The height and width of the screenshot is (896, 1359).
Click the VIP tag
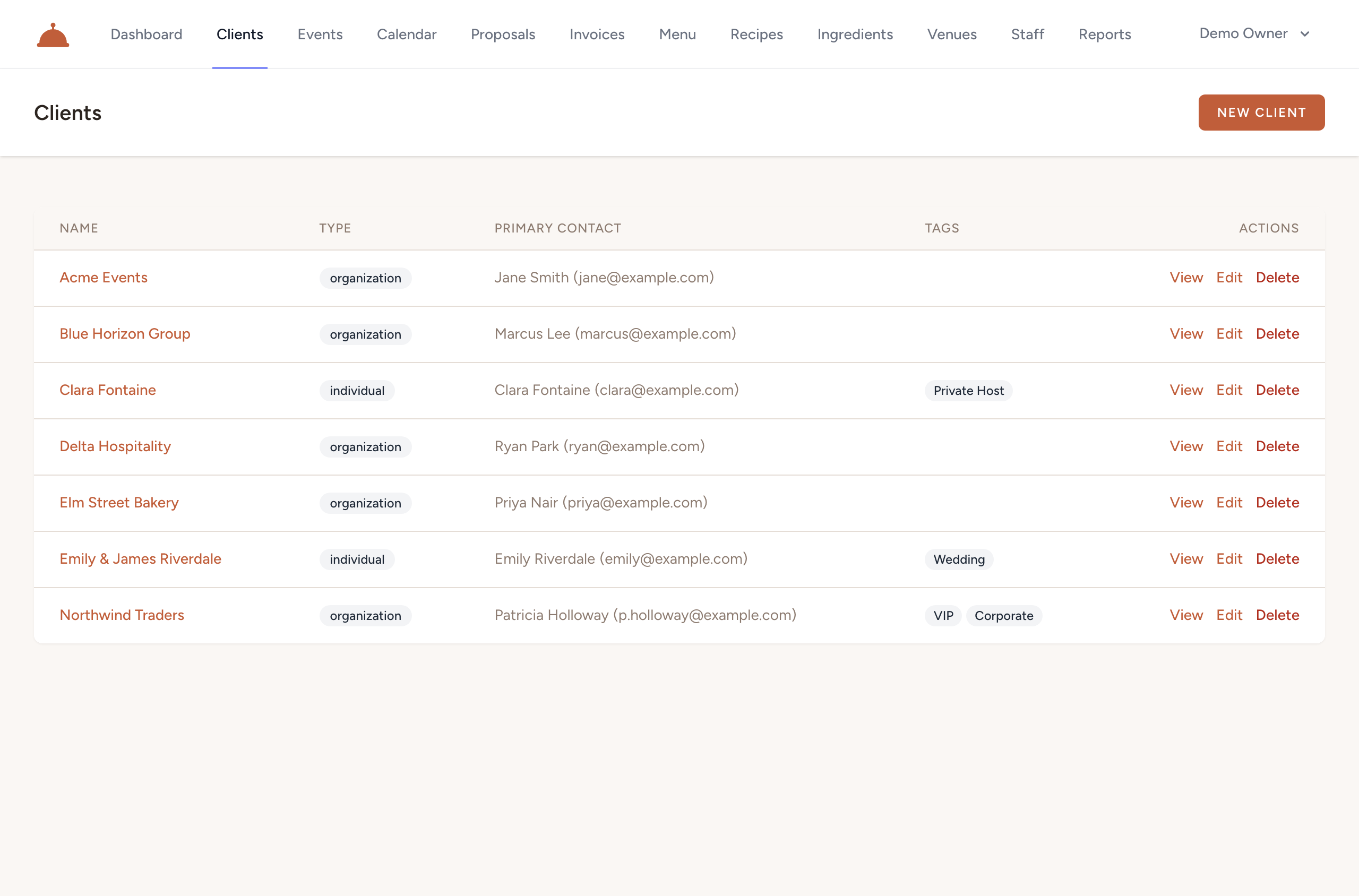(x=943, y=616)
